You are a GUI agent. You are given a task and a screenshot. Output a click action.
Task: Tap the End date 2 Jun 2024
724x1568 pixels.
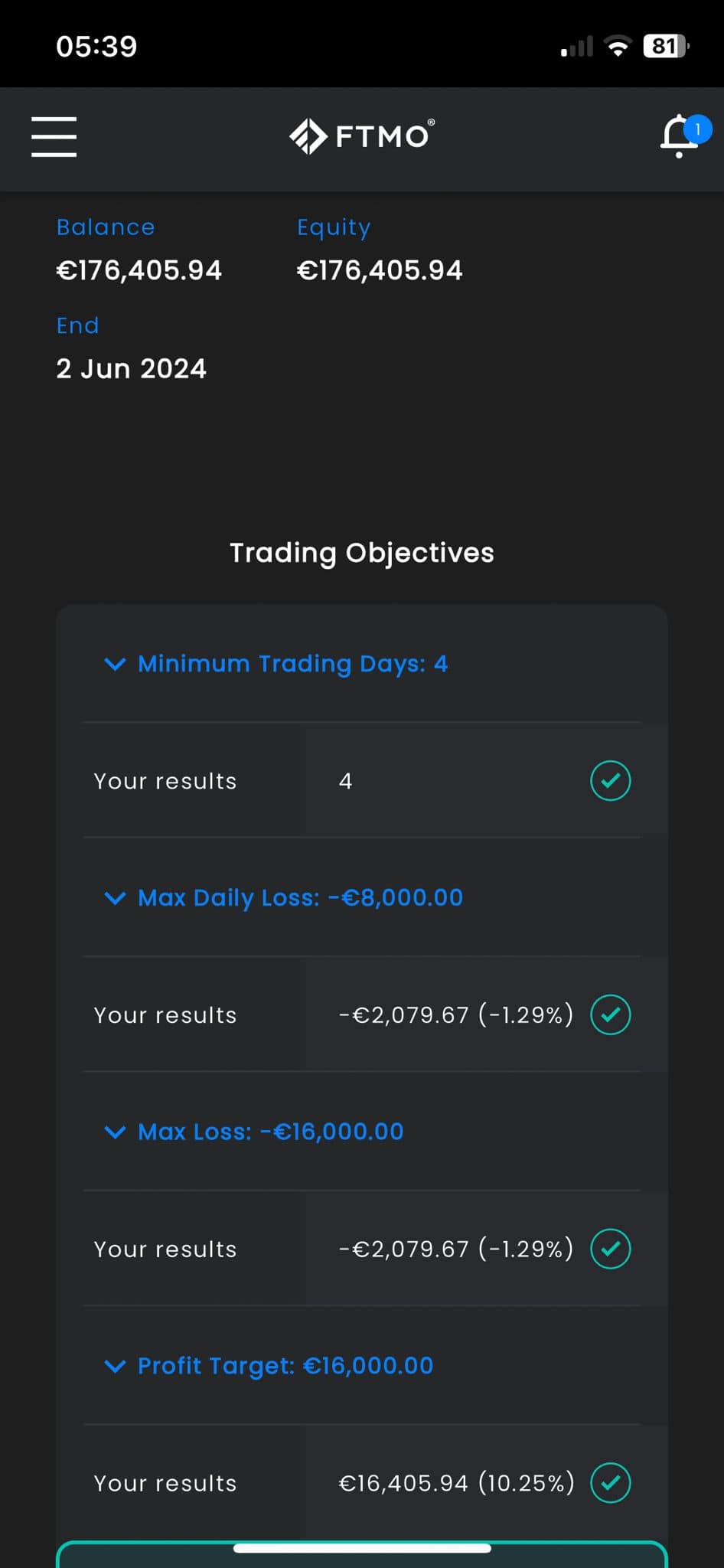point(132,369)
